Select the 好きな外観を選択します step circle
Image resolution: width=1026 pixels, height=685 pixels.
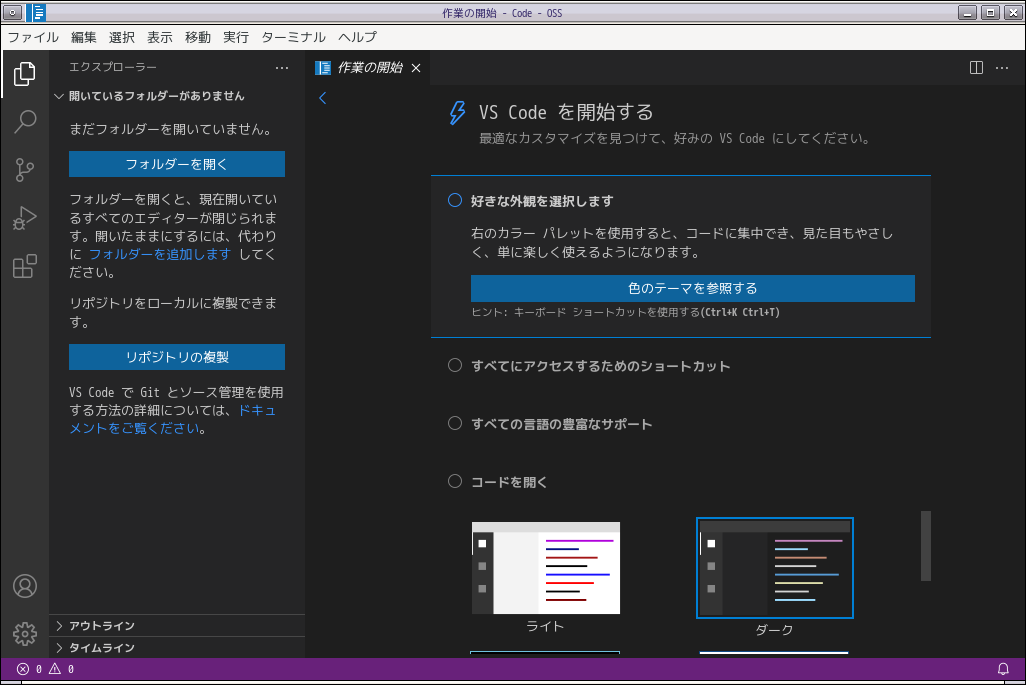[x=455, y=200]
